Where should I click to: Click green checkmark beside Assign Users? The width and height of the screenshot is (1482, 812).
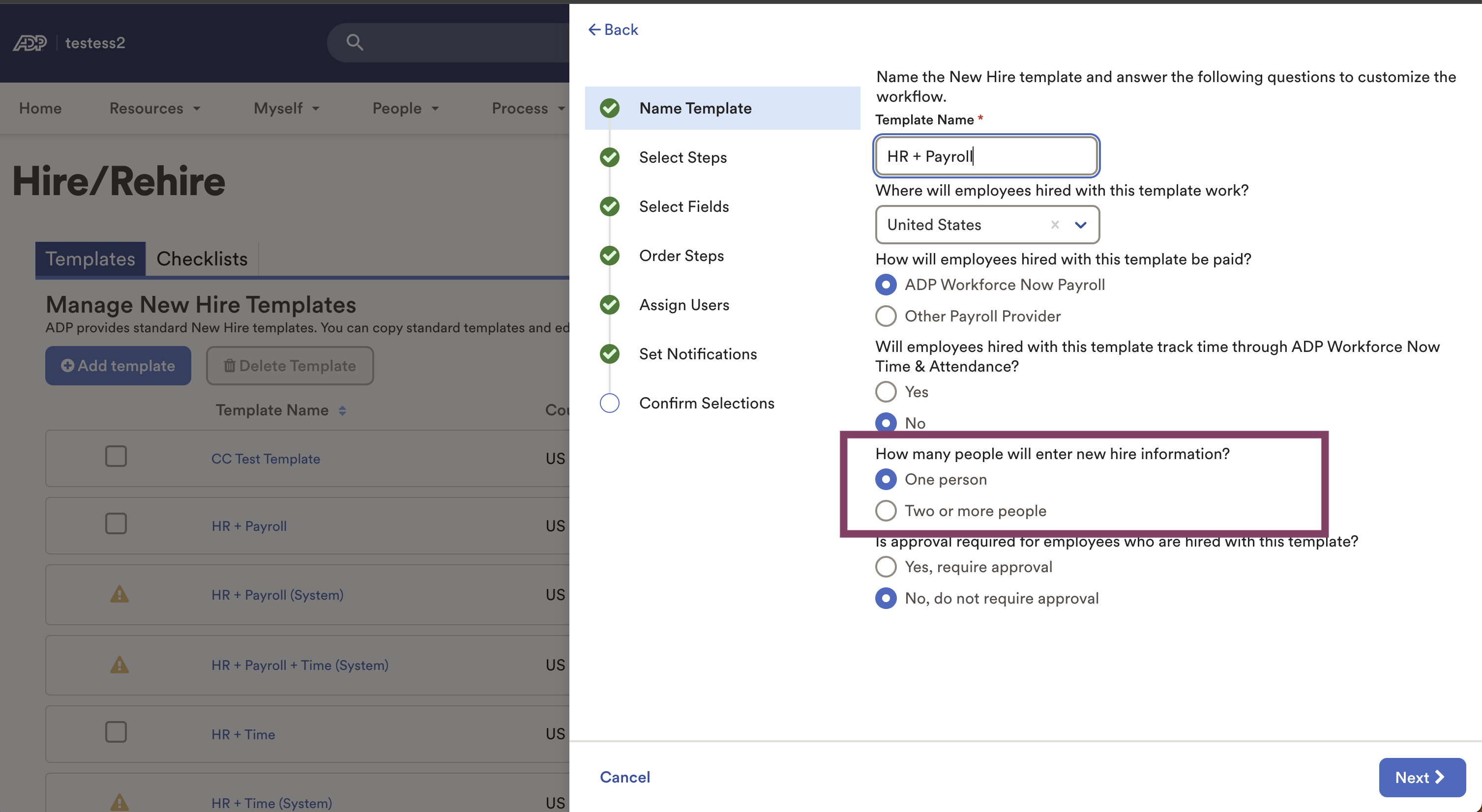click(x=609, y=304)
